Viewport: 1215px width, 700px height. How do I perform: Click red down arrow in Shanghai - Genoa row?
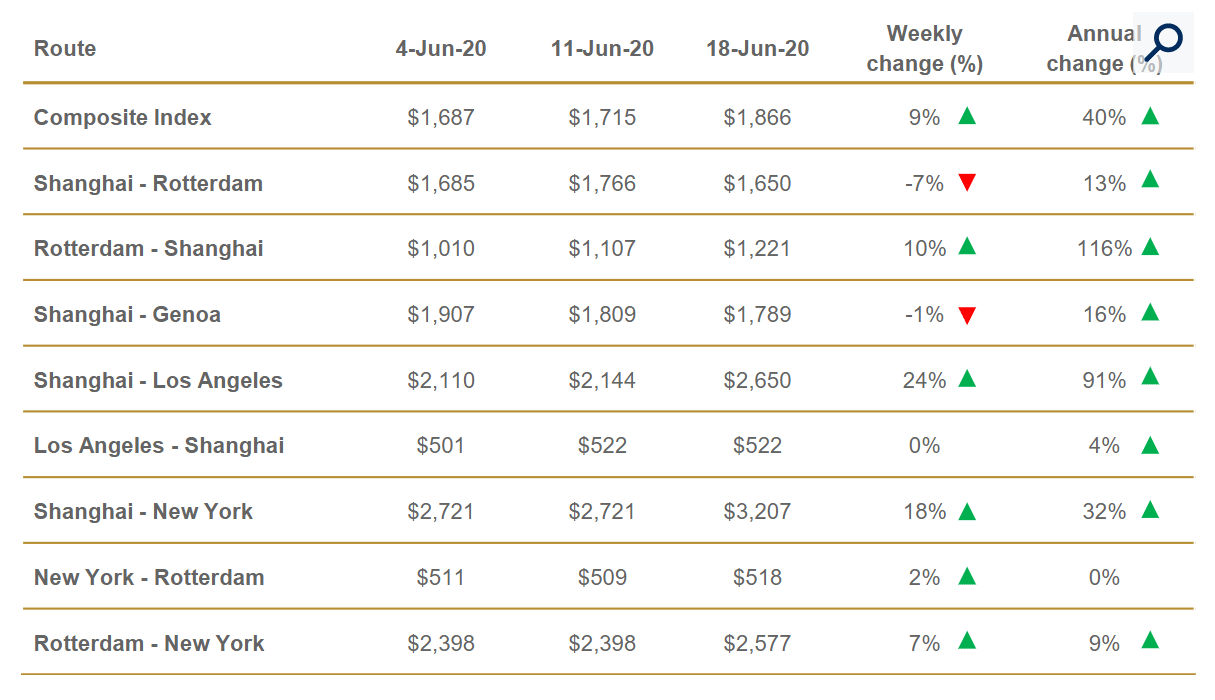pos(966,315)
